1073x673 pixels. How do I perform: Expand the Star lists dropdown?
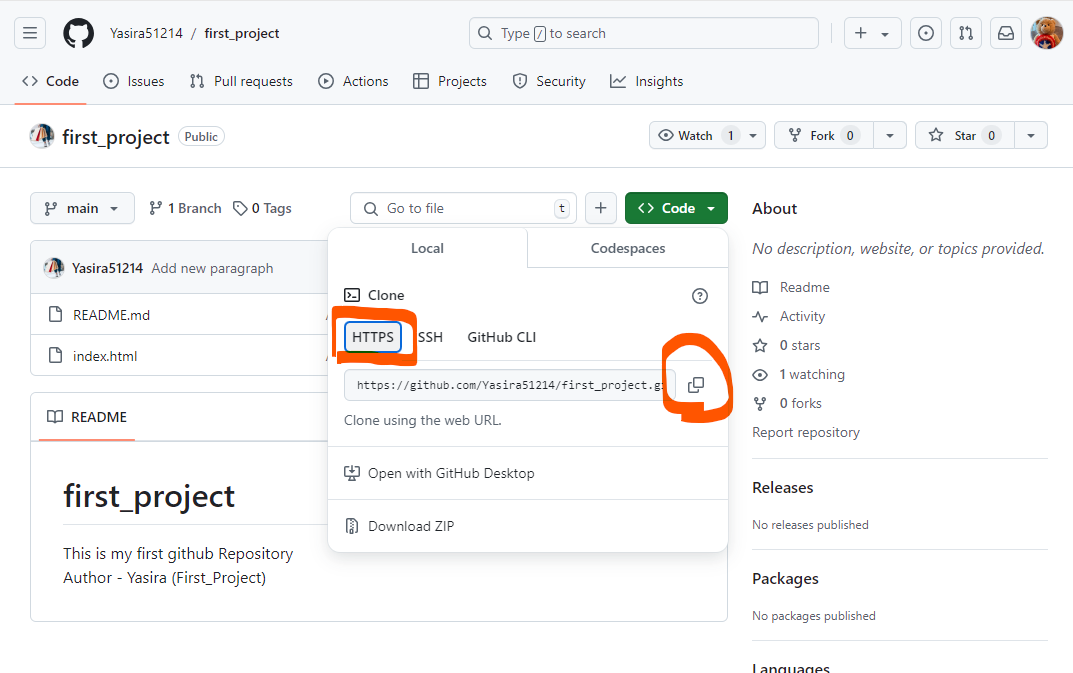pos(1031,136)
